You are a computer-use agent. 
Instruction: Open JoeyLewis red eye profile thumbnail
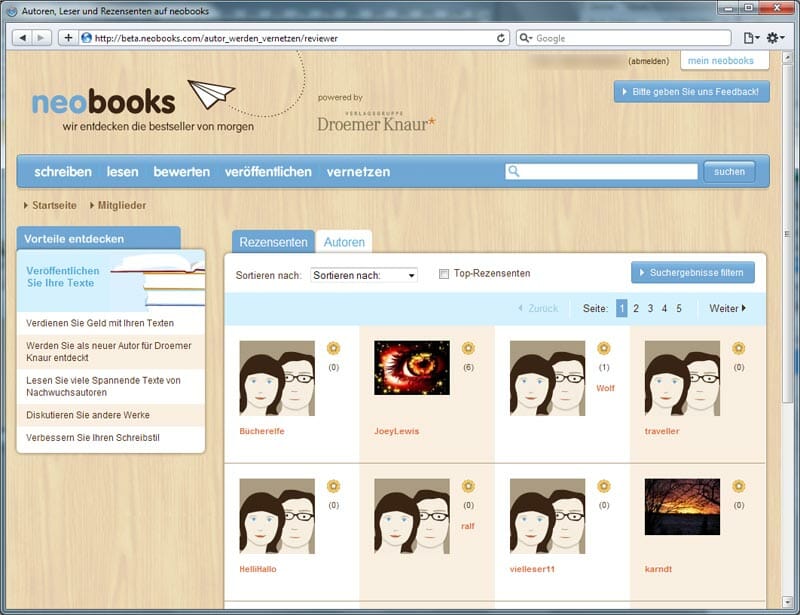[411, 368]
